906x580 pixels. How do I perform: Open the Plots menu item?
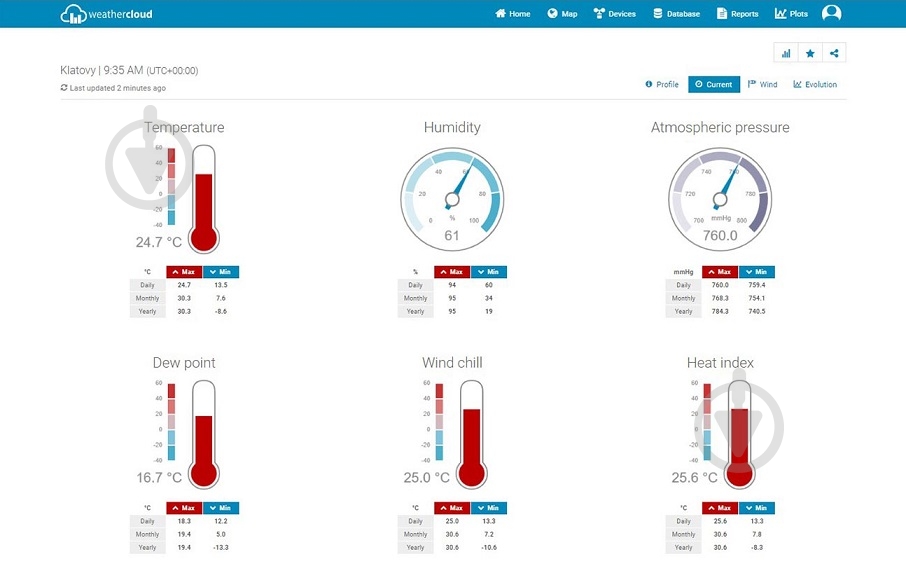click(x=791, y=14)
